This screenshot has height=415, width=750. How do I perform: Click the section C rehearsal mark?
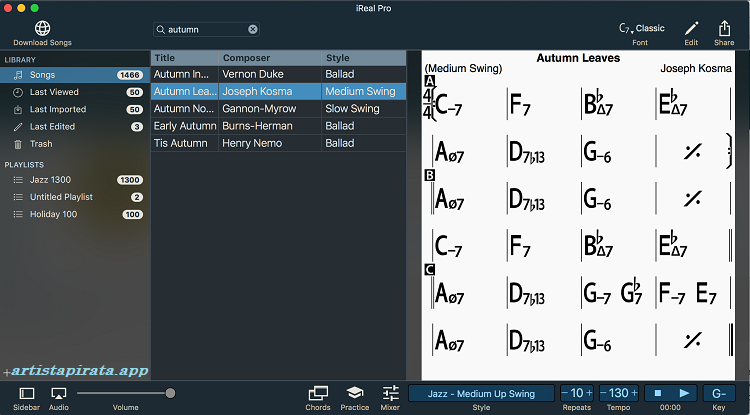pyautogui.click(x=430, y=270)
